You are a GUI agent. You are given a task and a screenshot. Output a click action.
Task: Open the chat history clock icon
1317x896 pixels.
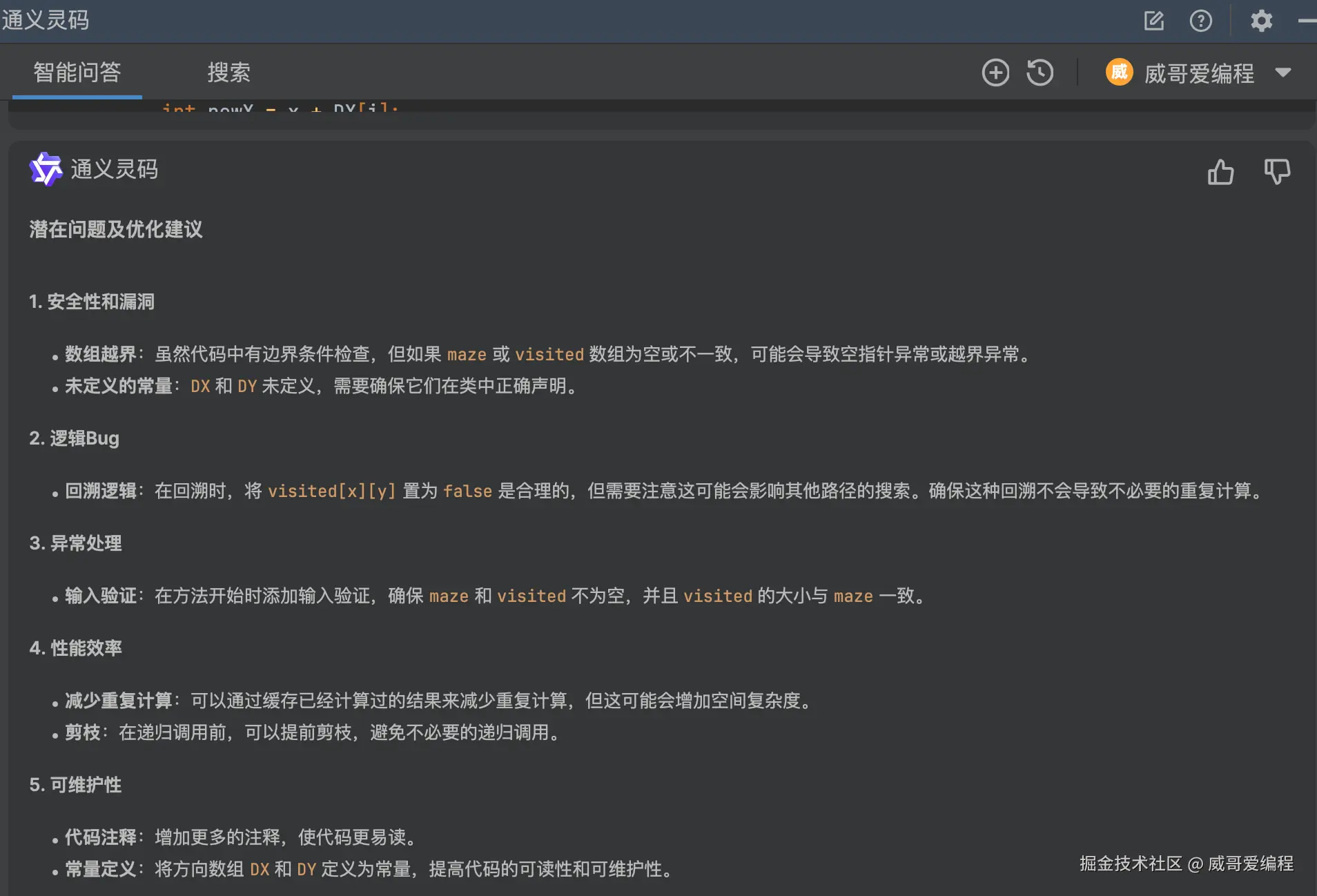(x=1040, y=72)
